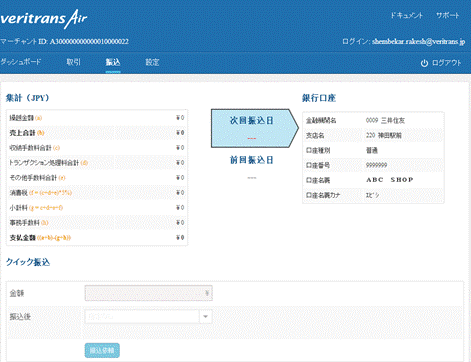
Task: Open the ドキュメント link
Action: (x=406, y=15)
